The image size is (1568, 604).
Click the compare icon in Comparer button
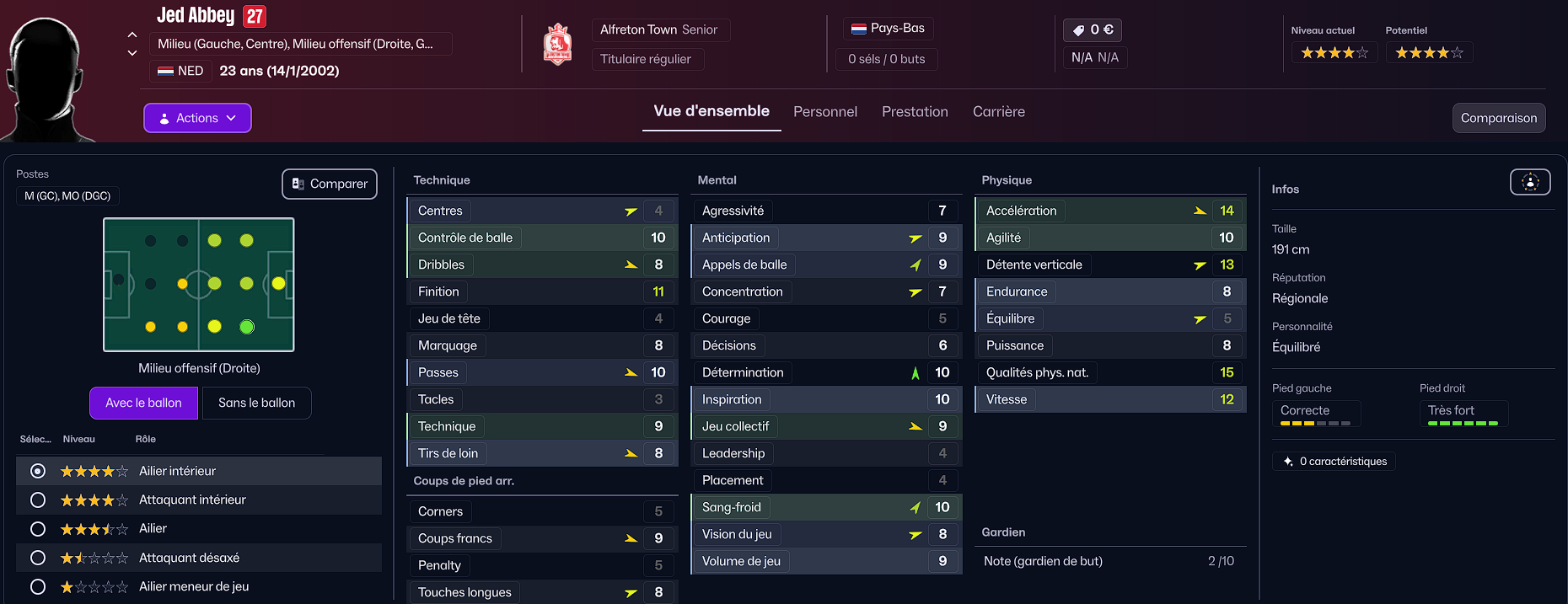pos(298,184)
